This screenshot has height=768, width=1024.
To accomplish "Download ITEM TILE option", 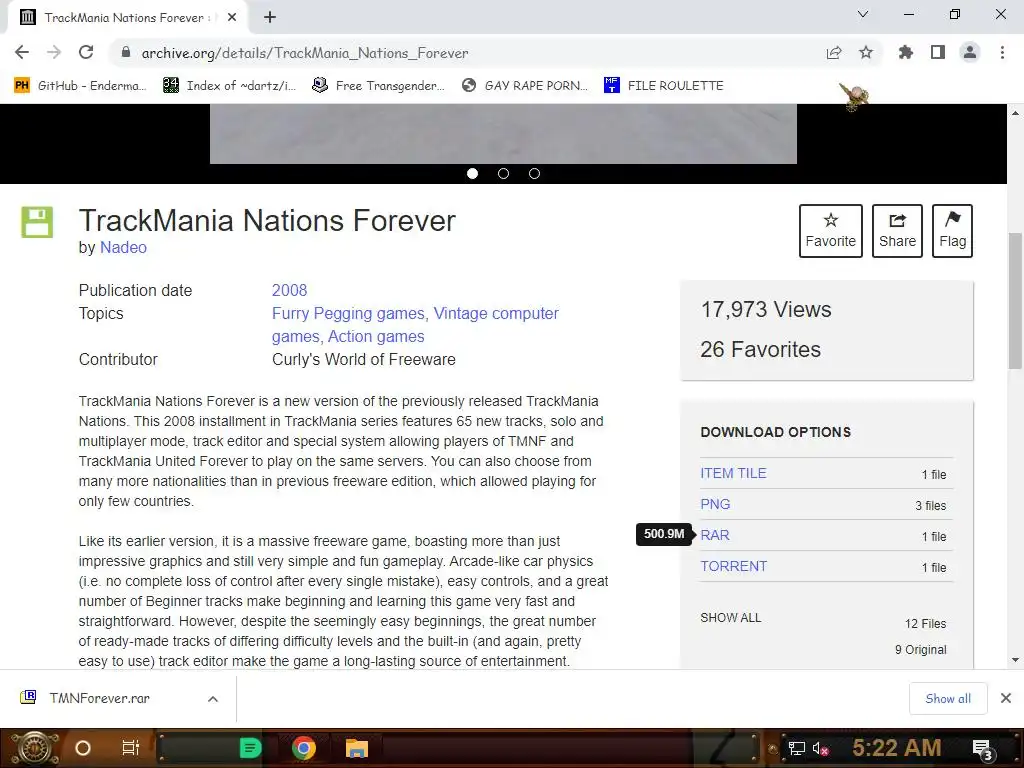I will 733,473.
